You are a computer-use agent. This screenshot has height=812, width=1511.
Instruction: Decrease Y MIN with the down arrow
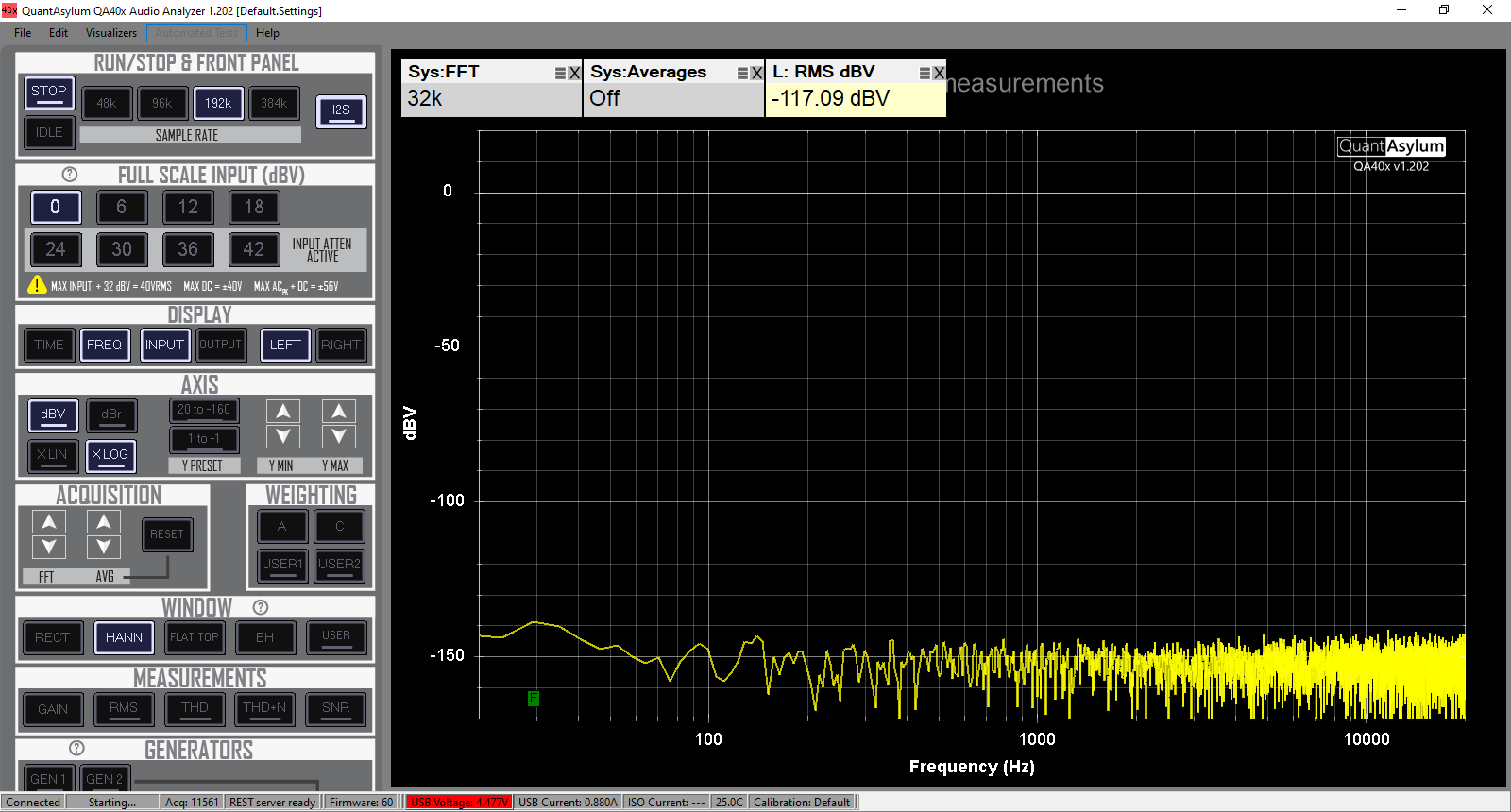(x=283, y=436)
